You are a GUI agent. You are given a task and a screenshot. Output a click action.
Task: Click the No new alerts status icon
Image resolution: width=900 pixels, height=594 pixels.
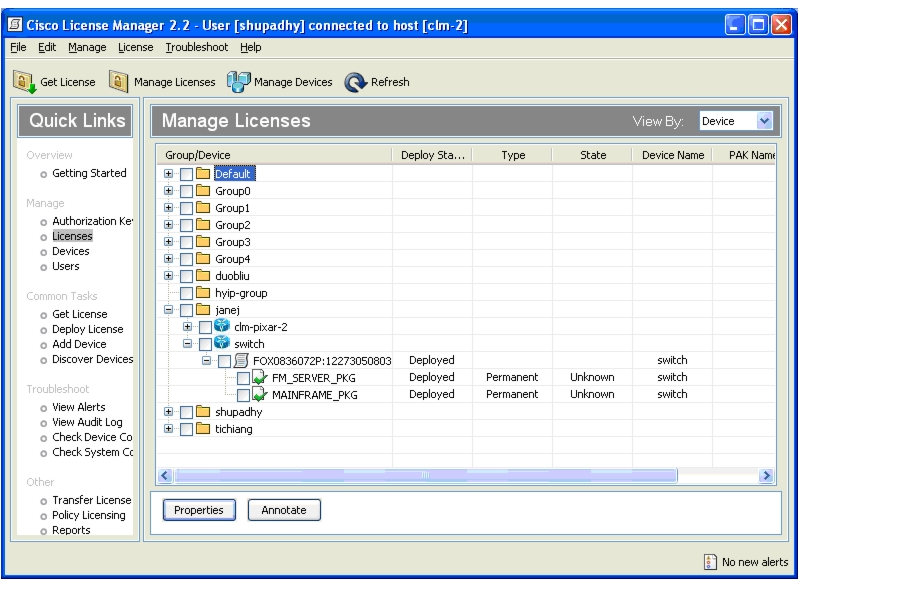point(710,562)
